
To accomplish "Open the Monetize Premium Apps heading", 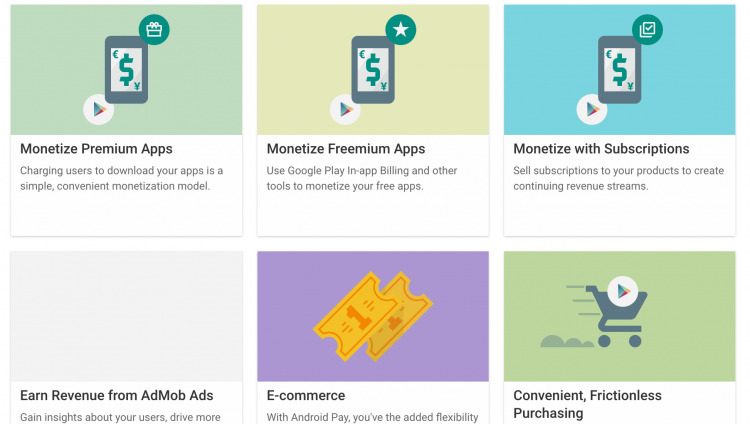I will pos(96,149).
